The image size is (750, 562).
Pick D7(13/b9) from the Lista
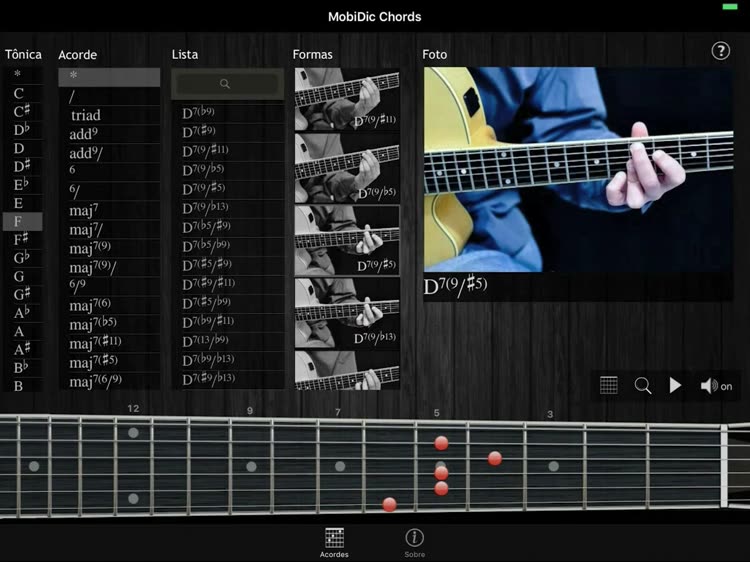[227, 341]
